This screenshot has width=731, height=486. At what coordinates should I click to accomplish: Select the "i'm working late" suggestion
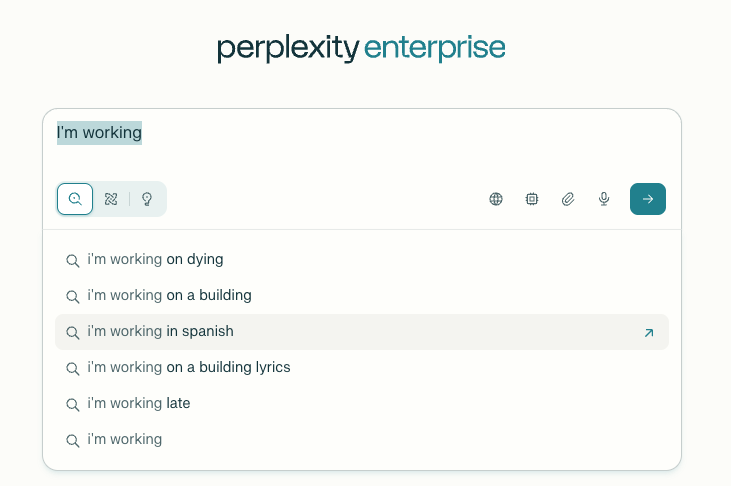(x=362, y=404)
